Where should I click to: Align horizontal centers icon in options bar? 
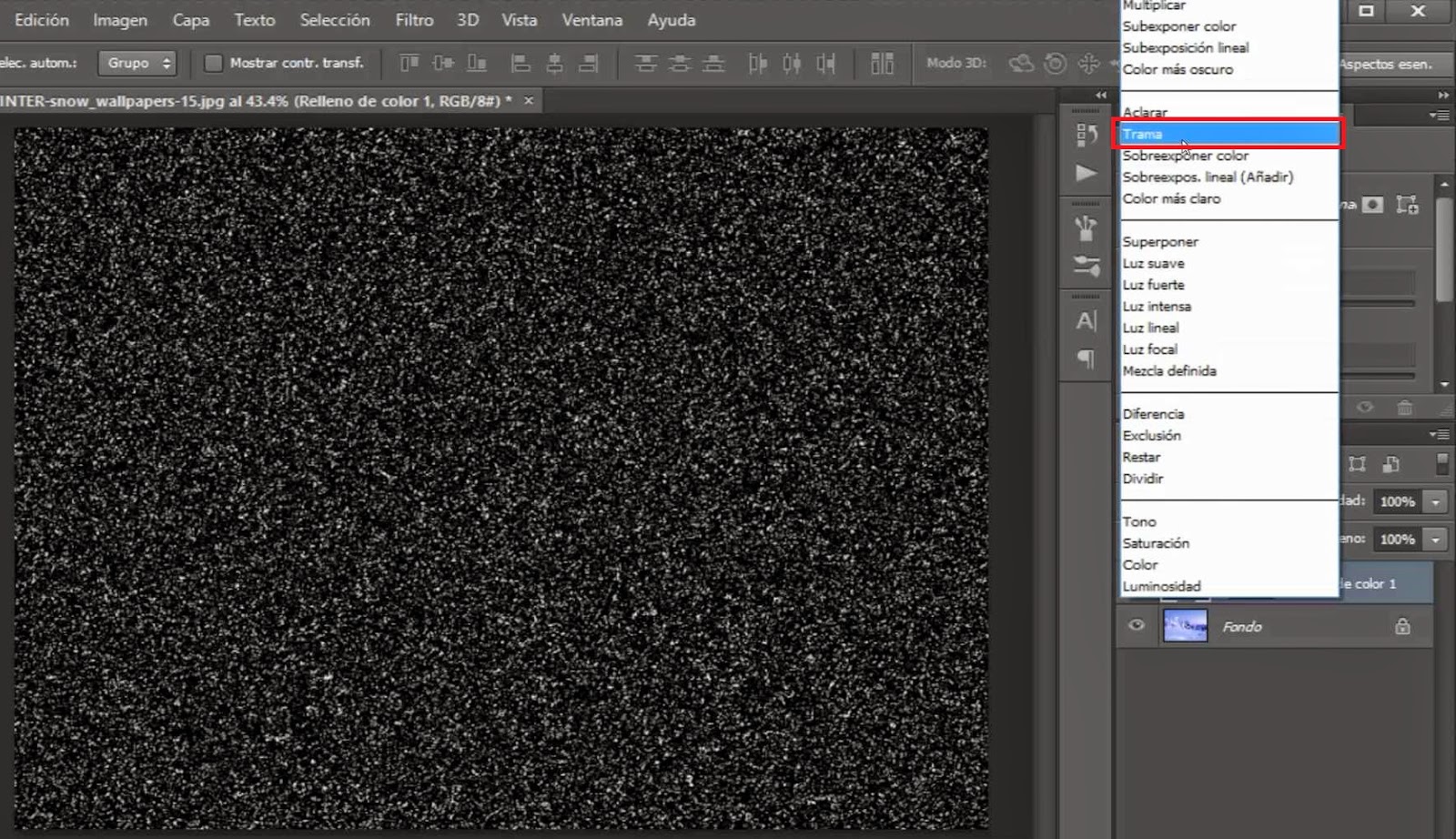(554, 63)
